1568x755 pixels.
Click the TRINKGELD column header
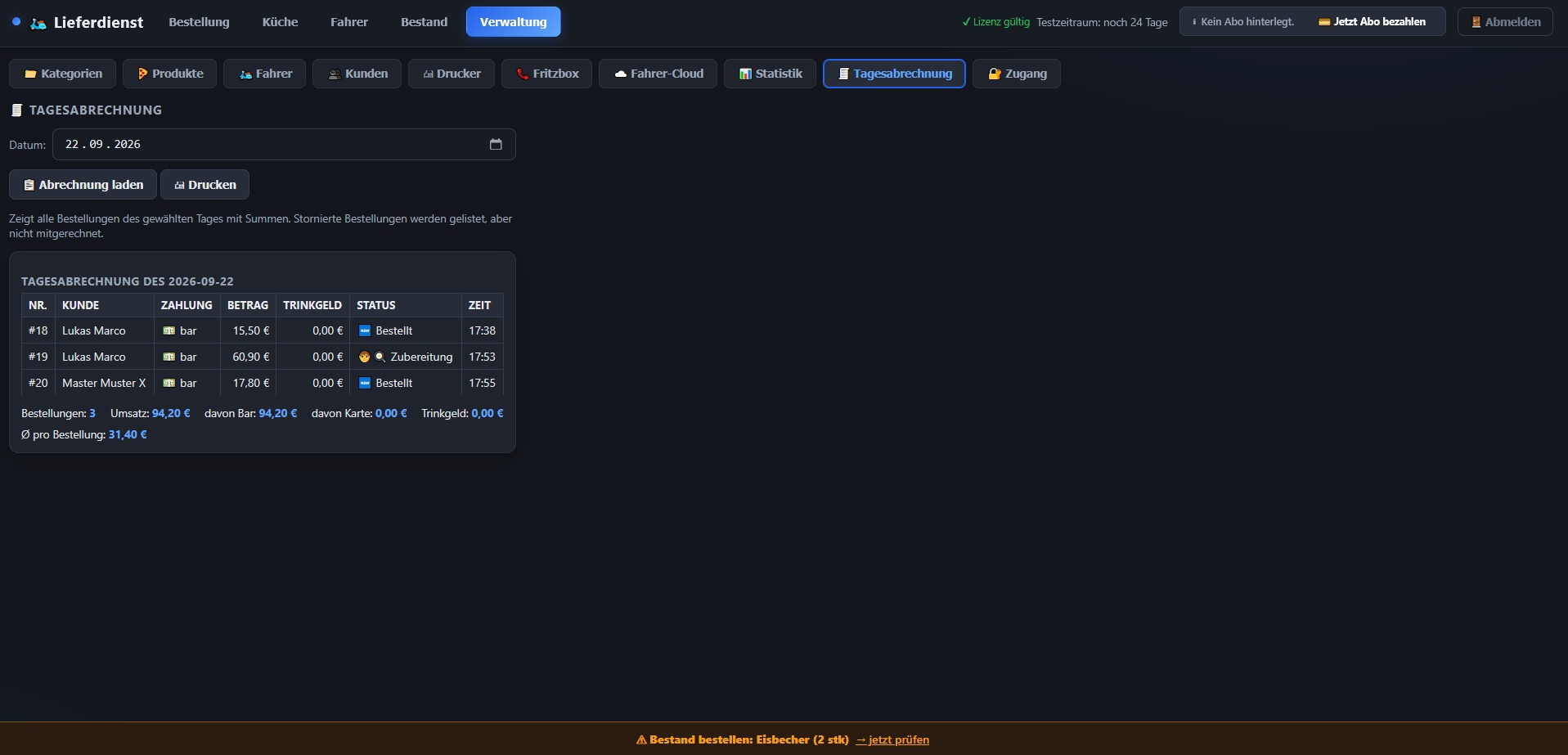[x=312, y=305]
